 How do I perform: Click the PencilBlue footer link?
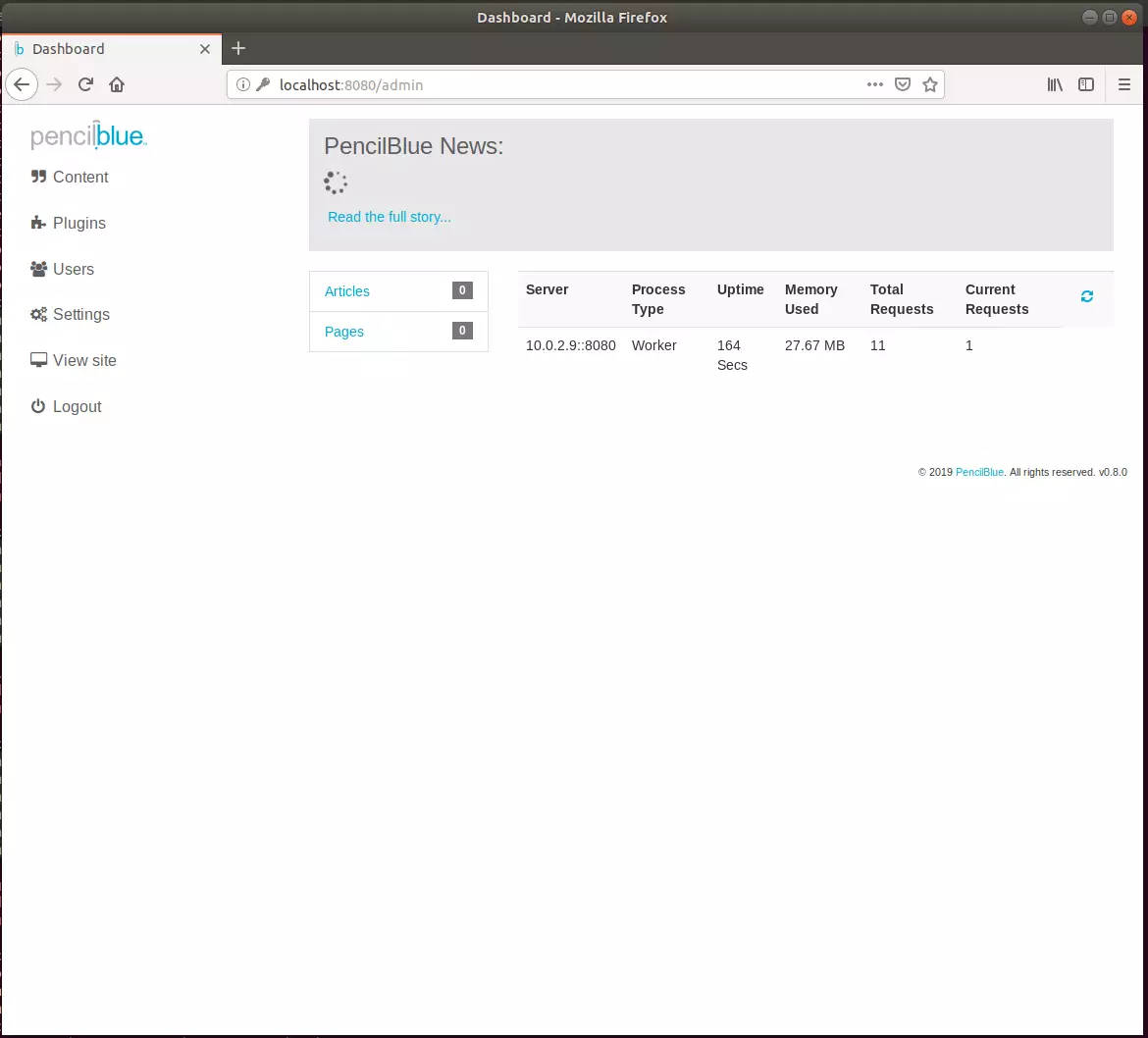tap(979, 473)
